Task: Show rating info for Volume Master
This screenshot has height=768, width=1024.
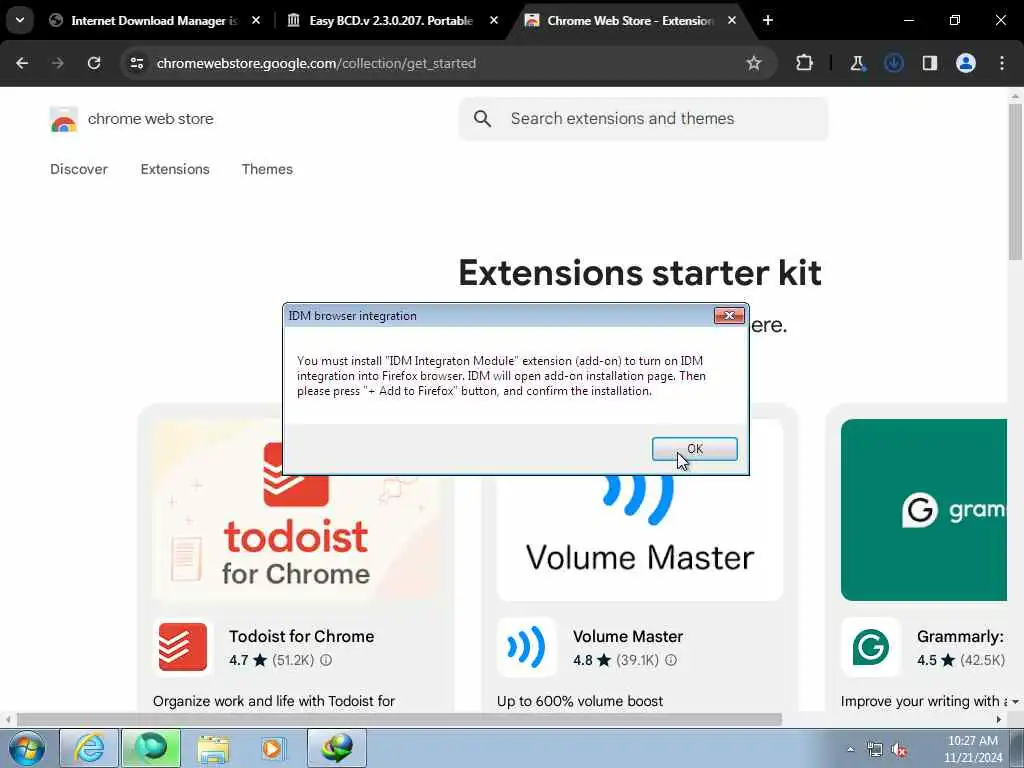Action: 671,660
